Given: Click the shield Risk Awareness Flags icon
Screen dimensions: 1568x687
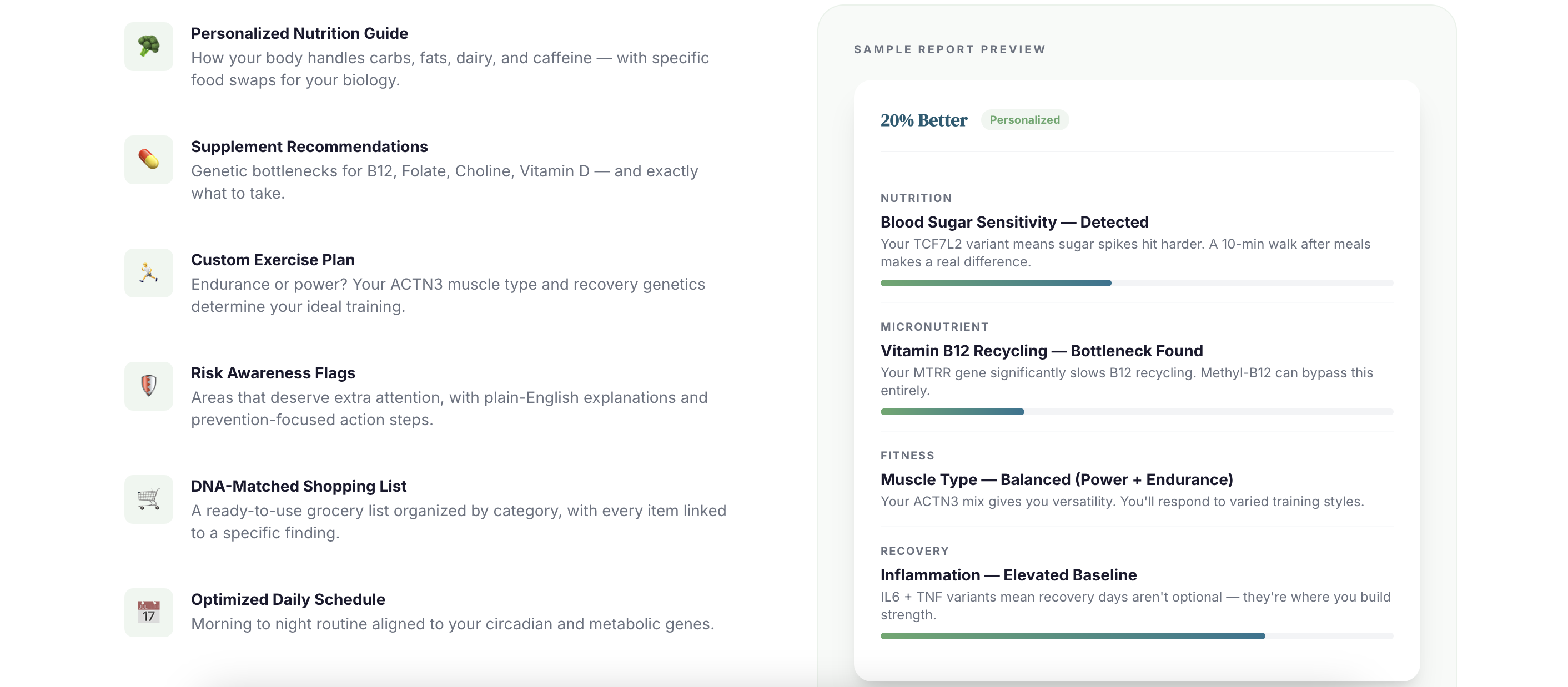Looking at the screenshot, I should [148, 386].
